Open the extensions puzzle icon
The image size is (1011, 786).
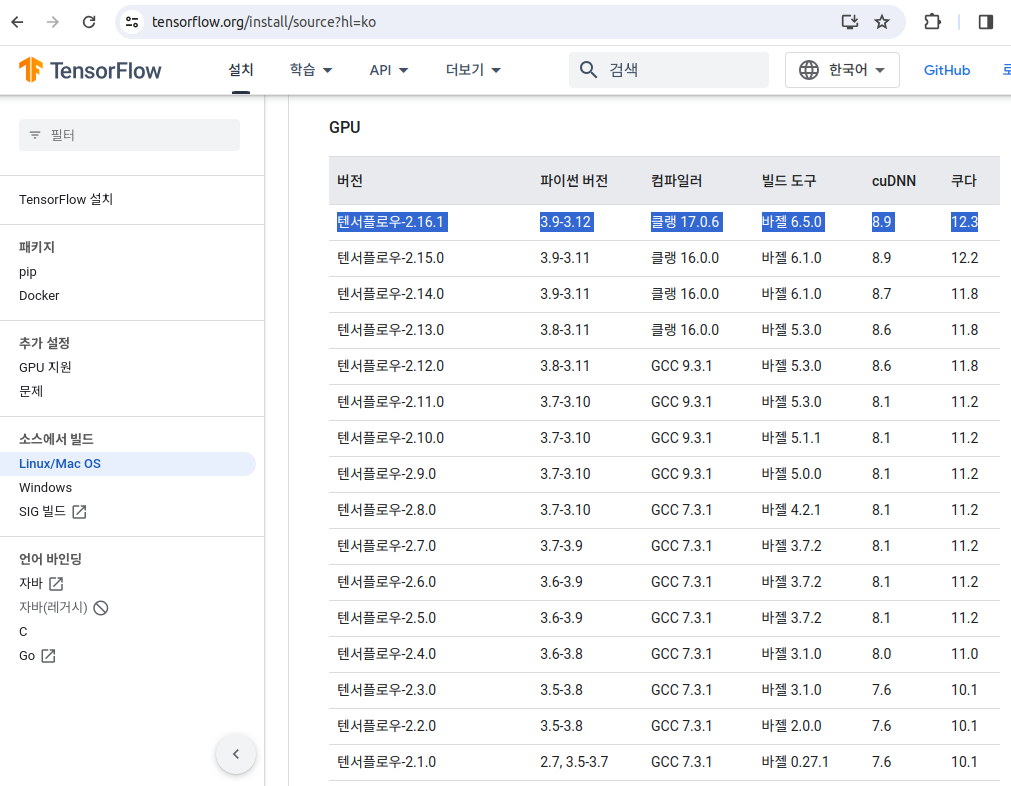click(932, 22)
